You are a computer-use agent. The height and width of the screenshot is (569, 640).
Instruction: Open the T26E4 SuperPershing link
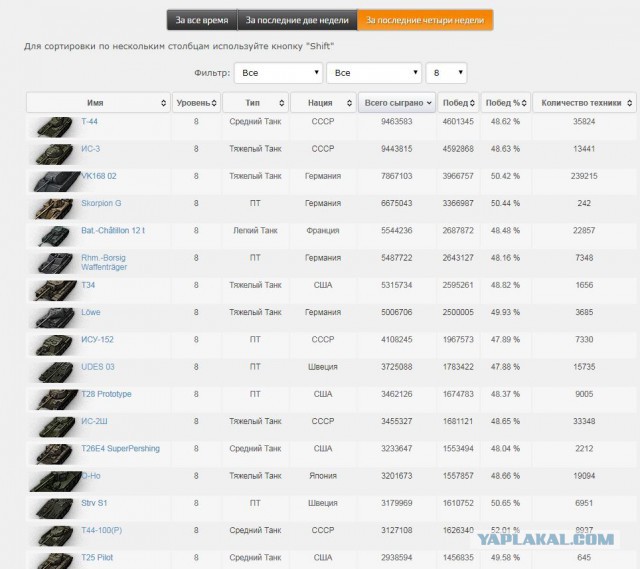(x=120, y=449)
